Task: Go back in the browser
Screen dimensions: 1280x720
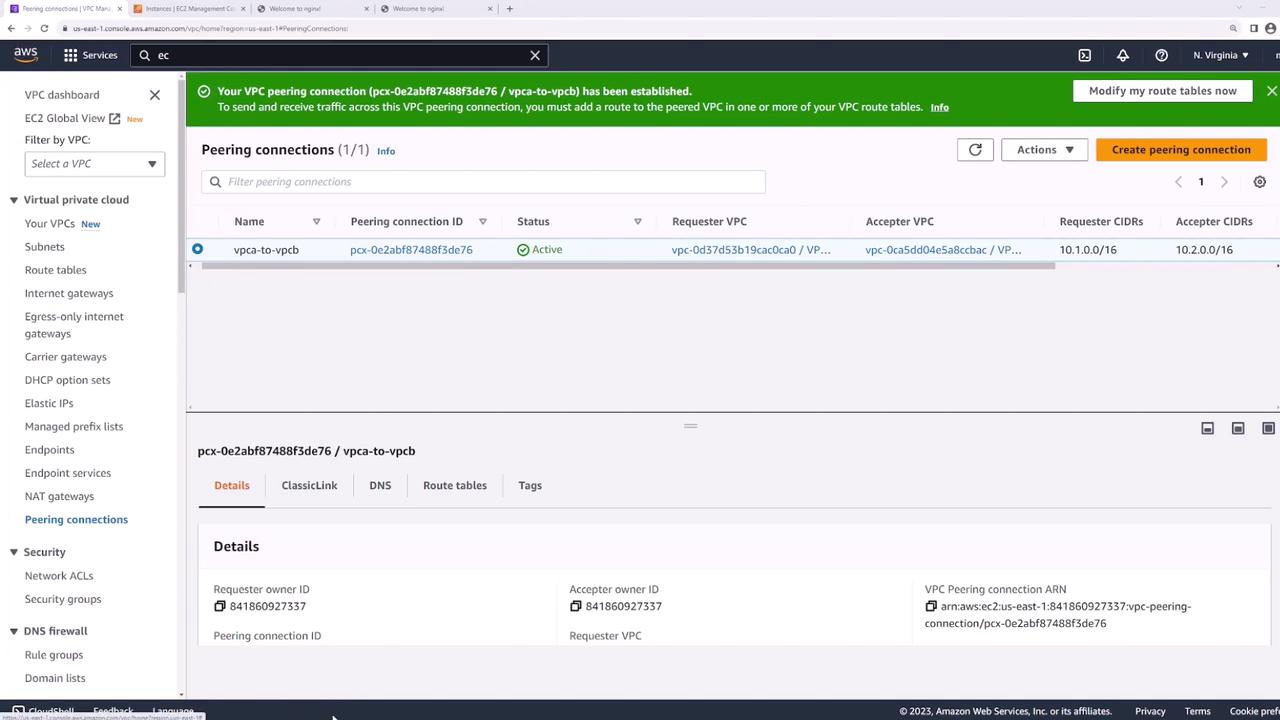Action: tap(11, 28)
